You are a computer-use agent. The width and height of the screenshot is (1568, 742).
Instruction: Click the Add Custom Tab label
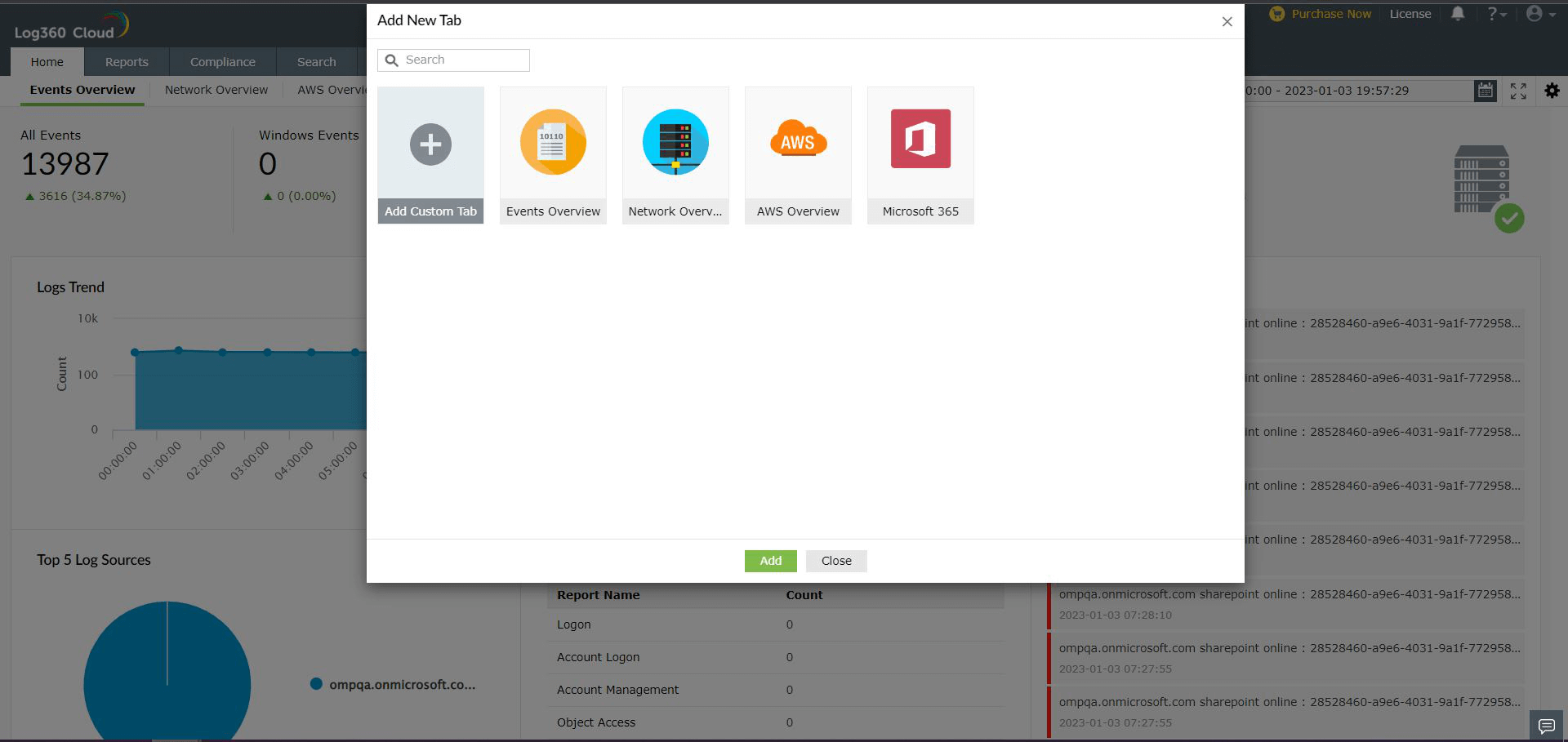pyautogui.click(x=430, y=211)
